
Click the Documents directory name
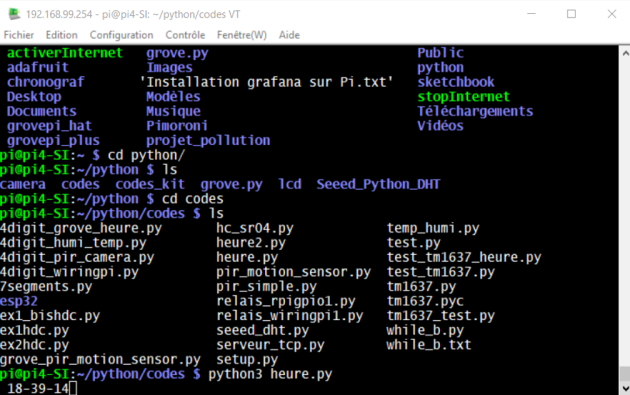[x=41, y=111]
